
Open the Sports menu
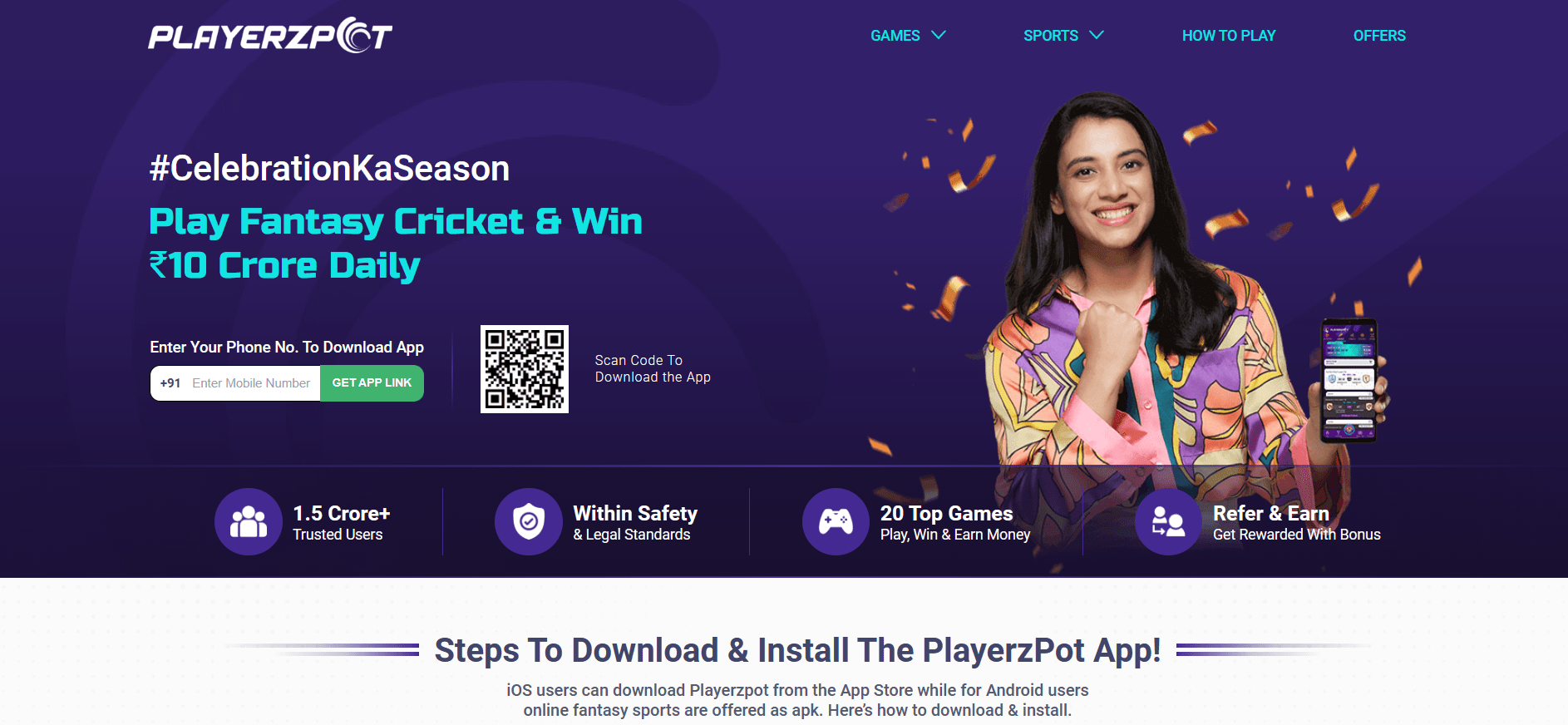pyautogui.click(x=1051, y=36)
